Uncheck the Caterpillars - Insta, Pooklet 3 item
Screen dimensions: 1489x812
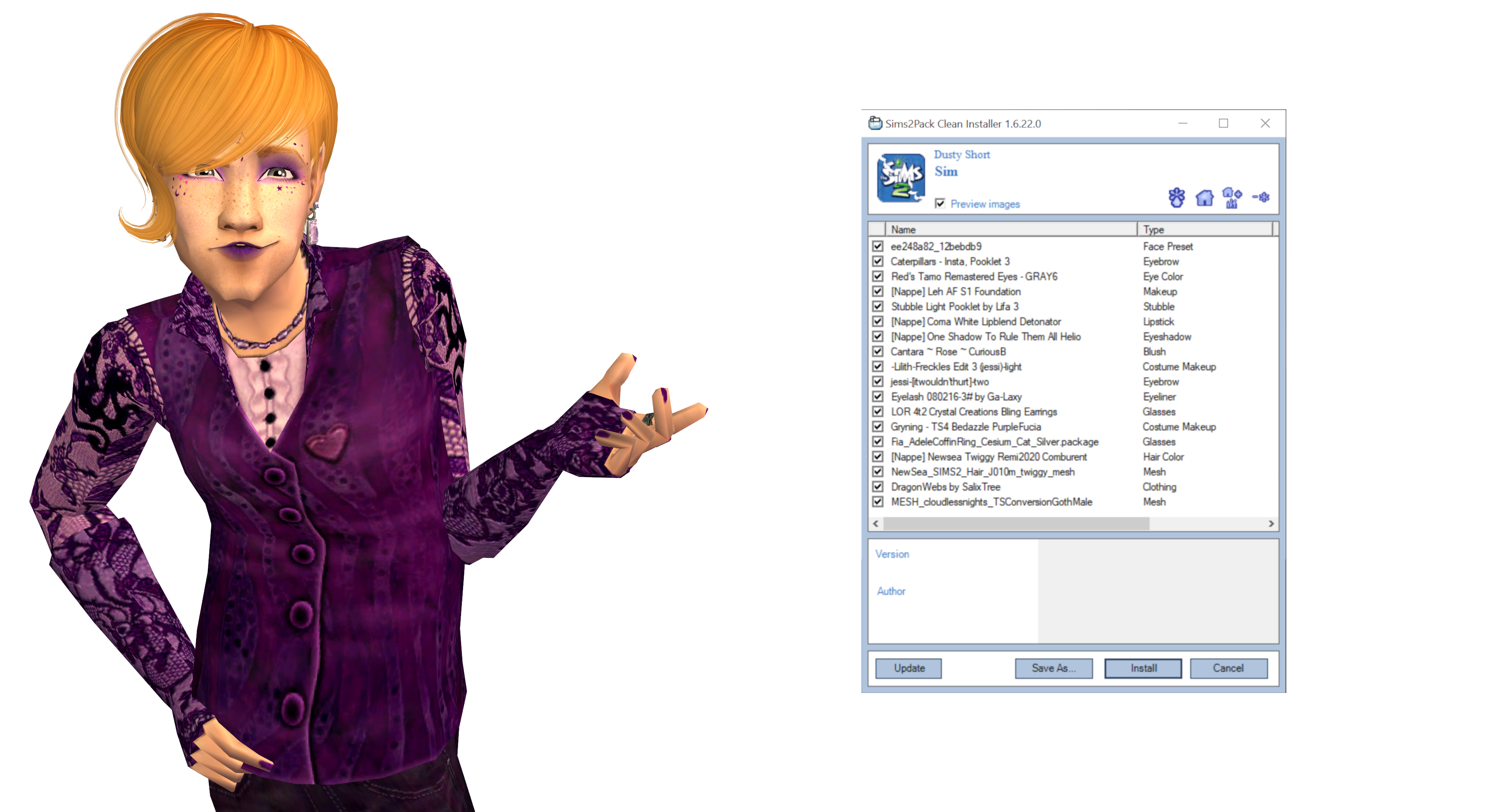click(x=878, y=261)
